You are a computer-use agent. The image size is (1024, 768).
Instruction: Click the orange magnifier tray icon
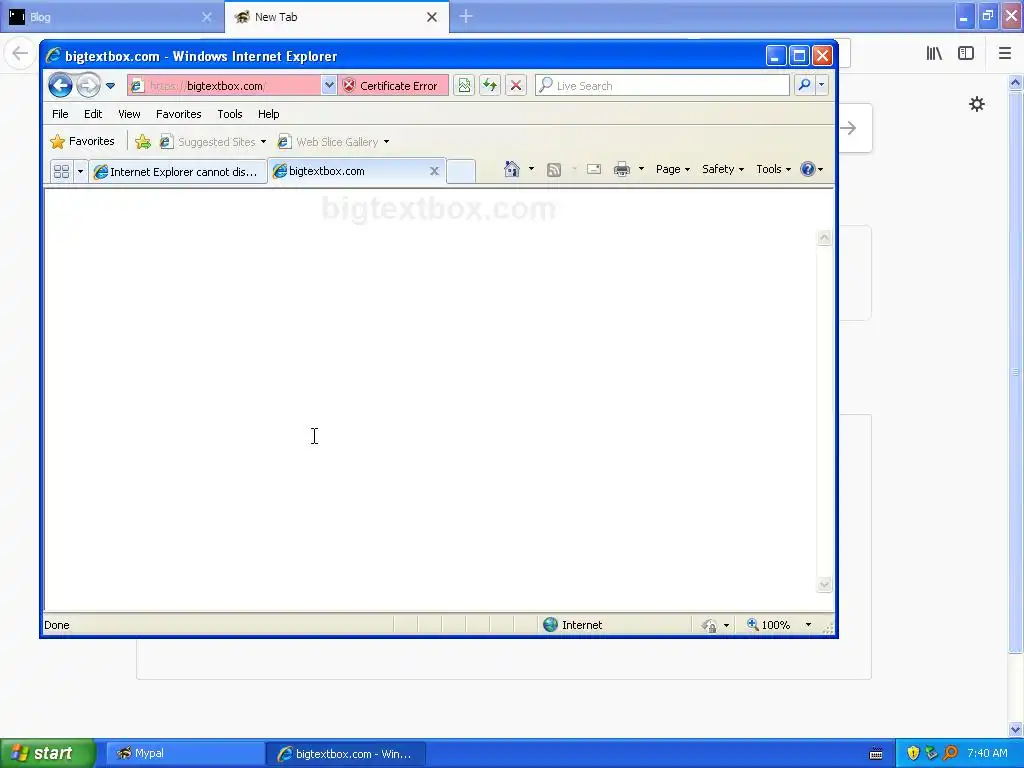(x=950, y=753)
